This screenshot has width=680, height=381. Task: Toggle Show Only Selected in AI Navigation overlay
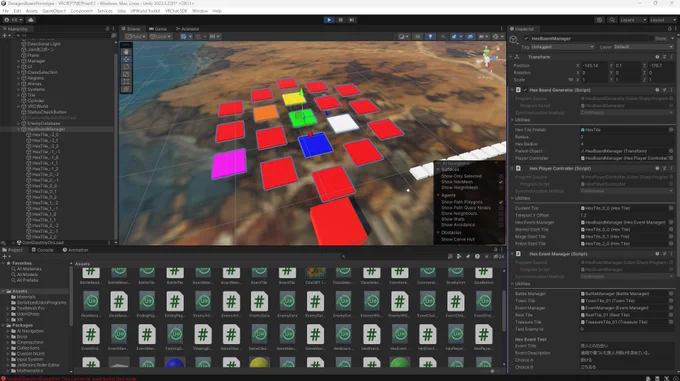coord(501,176)
